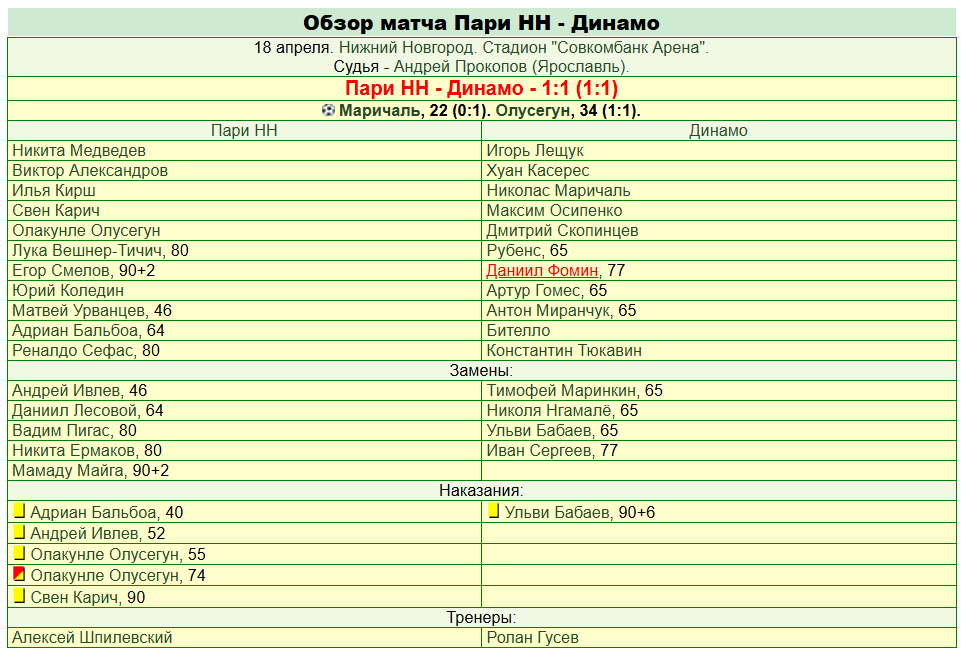Click yellow card icon beside Олакунле Олусегун, 55
This screenshot has width=961, height=653.
(x=19, y=553)
